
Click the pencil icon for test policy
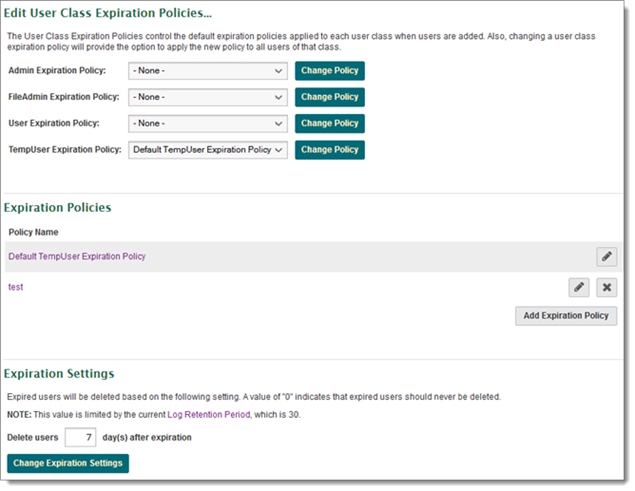[x=578, y=287]
